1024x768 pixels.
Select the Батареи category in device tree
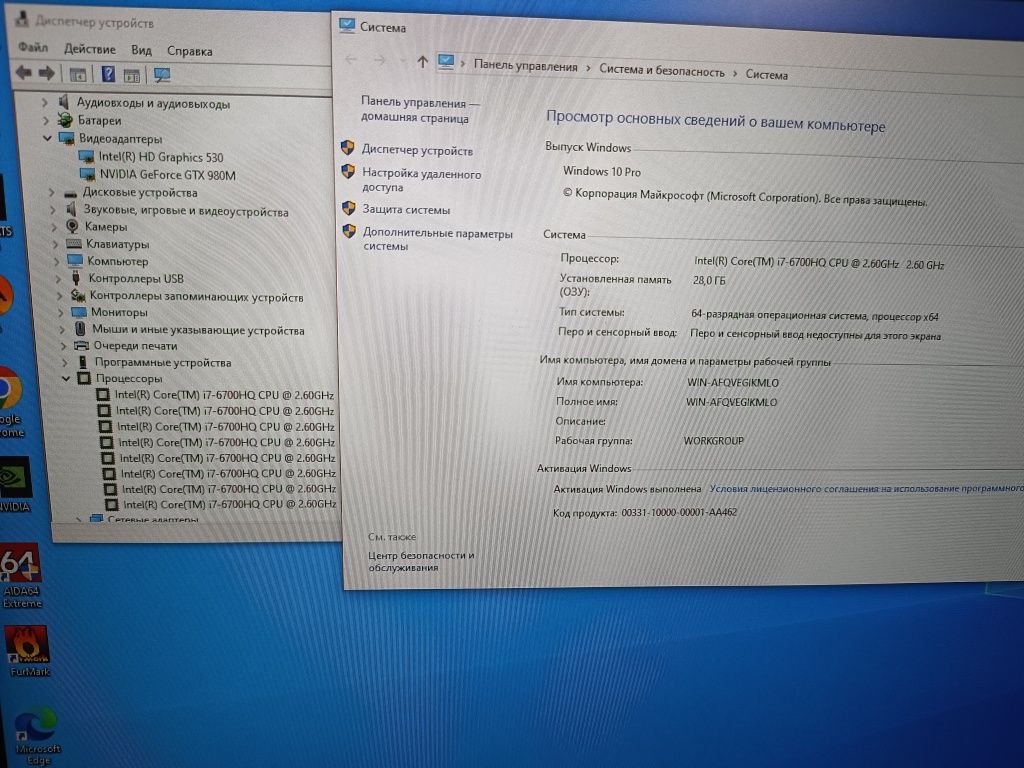click(x=99, y=121)
